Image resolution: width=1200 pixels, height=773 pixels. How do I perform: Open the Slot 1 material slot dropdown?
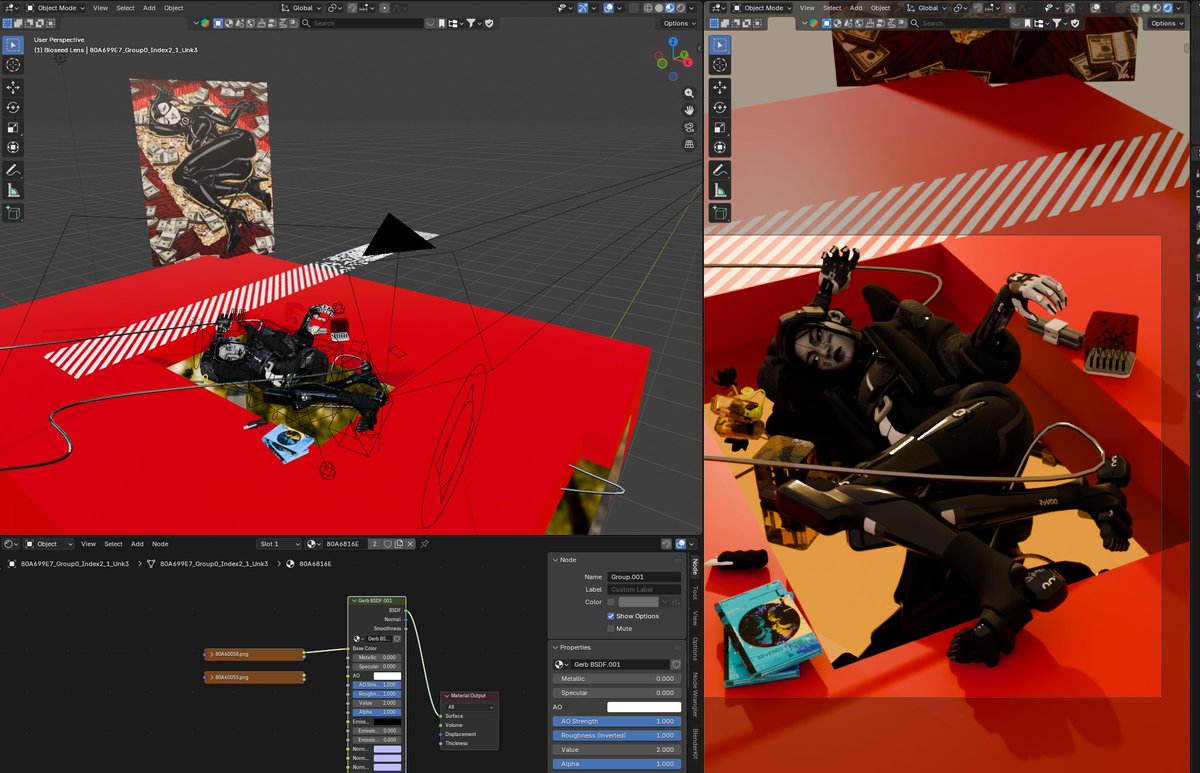(279, 544)
